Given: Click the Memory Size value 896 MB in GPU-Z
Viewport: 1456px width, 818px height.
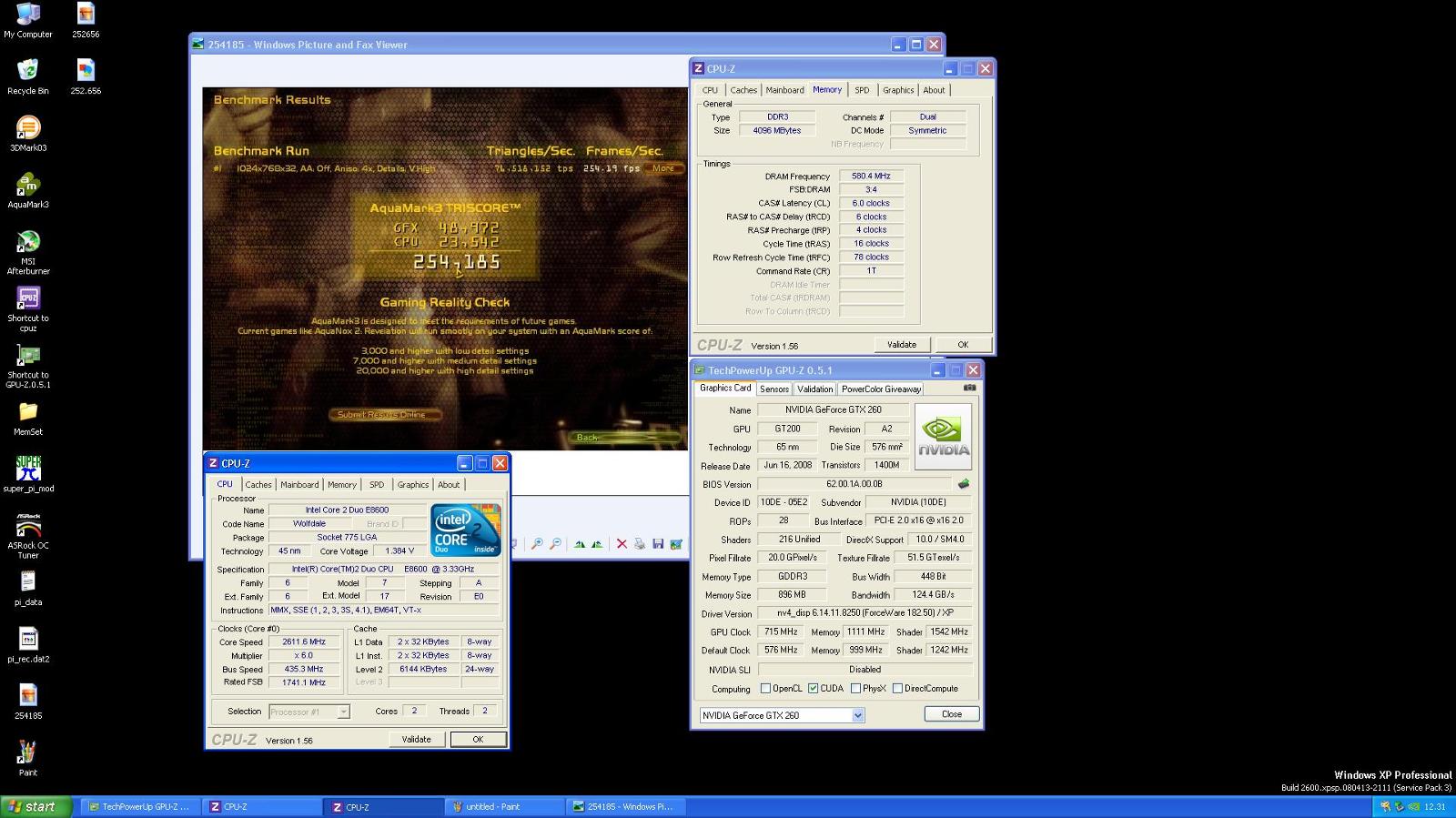Looking at the screenshot, I should (792, 595).
